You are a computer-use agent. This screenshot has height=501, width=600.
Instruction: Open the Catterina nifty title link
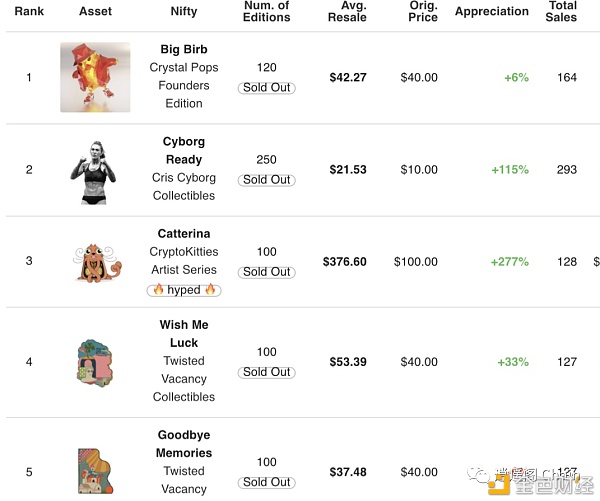click(x=184, y=233)
